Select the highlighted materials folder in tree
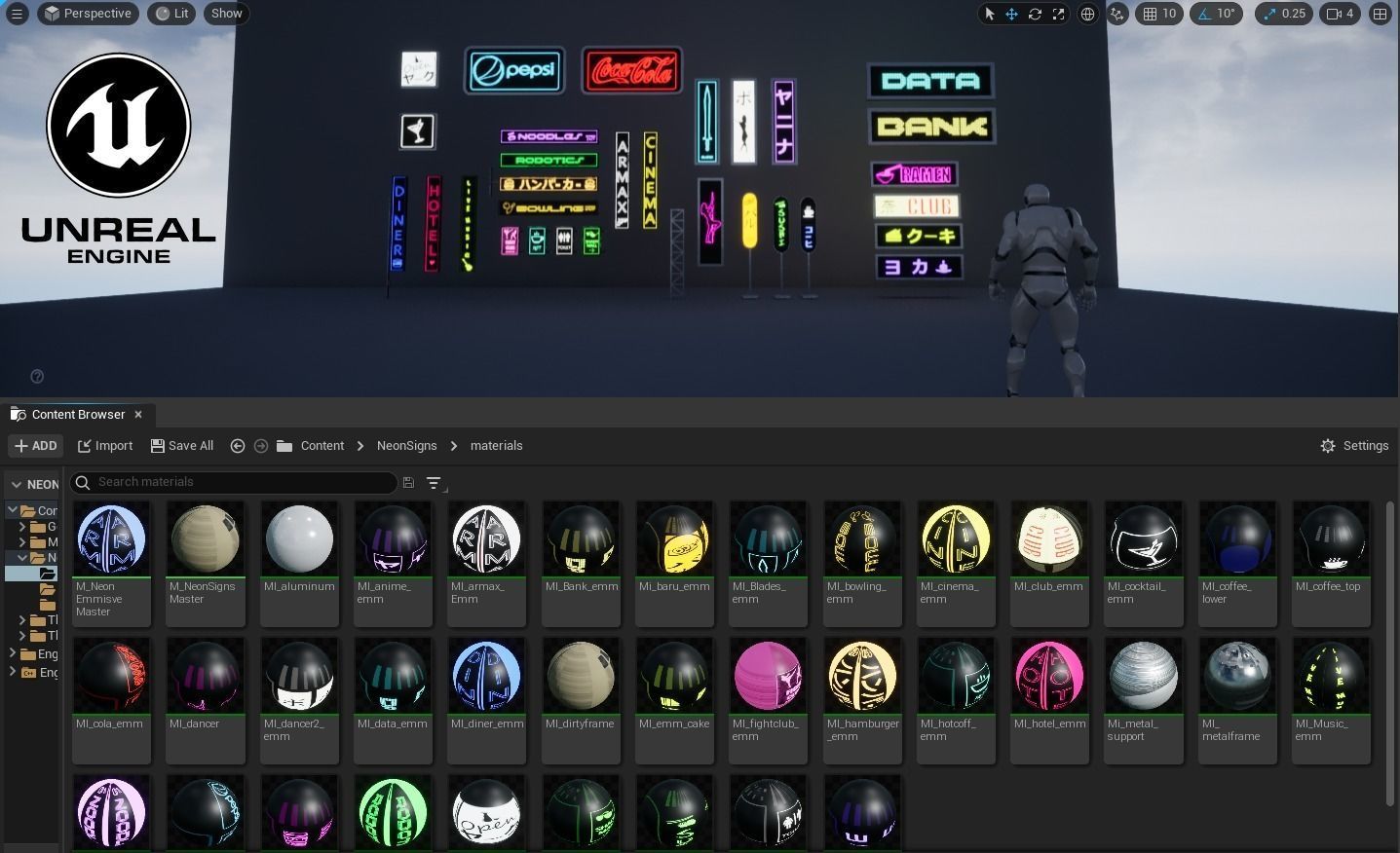Viewport: 1400px width, 853px height. point(32,575)
